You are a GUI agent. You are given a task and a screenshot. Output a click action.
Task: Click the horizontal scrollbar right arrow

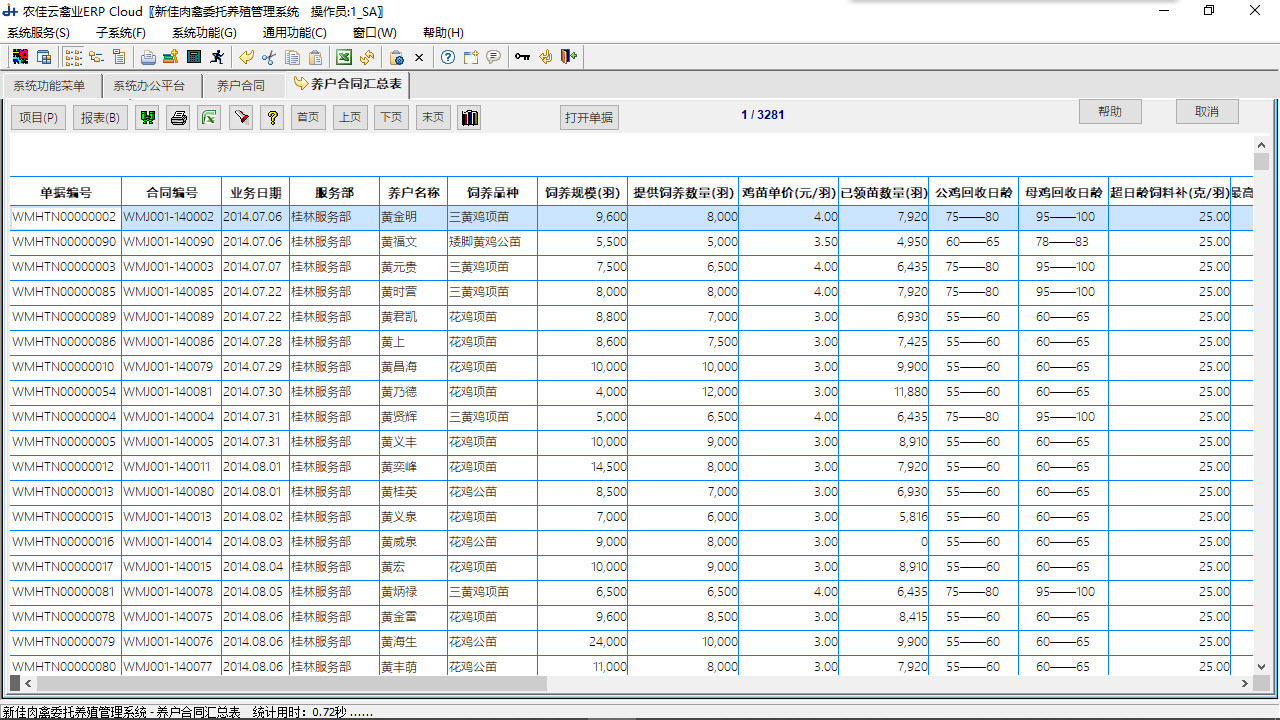click(1244, 685)
